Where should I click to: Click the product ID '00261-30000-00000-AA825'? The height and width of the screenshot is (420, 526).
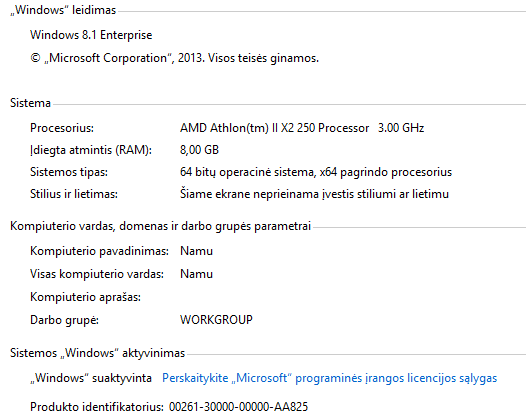[x=239, y=407]
